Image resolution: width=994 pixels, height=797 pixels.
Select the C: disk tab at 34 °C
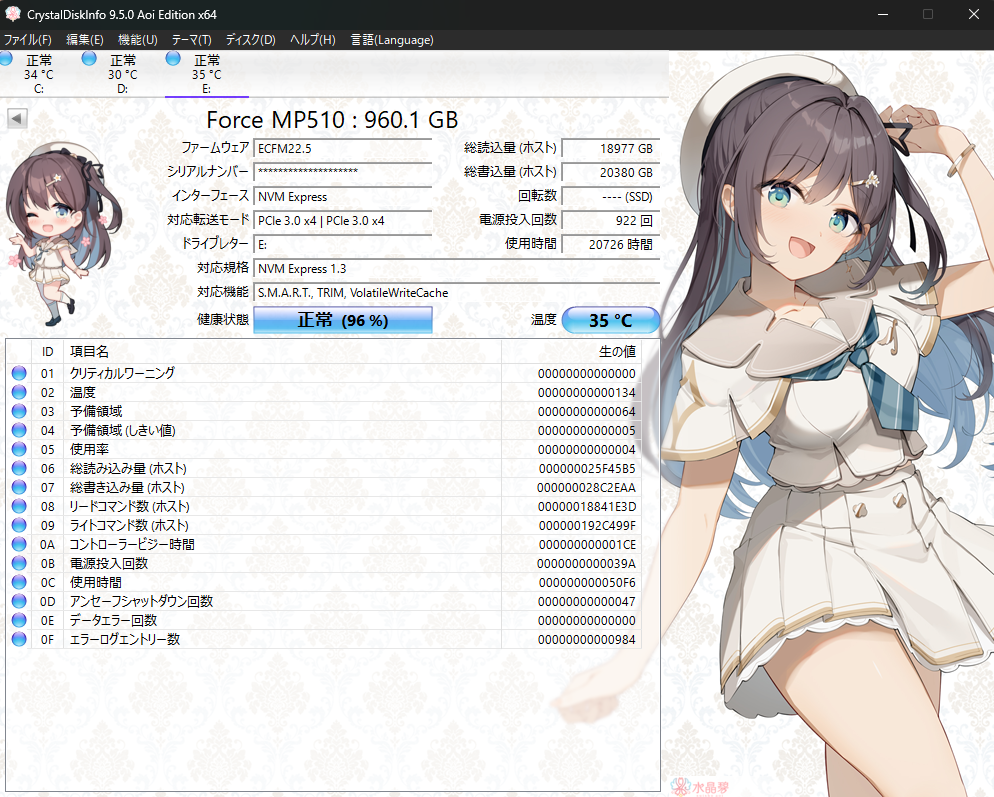[39, 74]
